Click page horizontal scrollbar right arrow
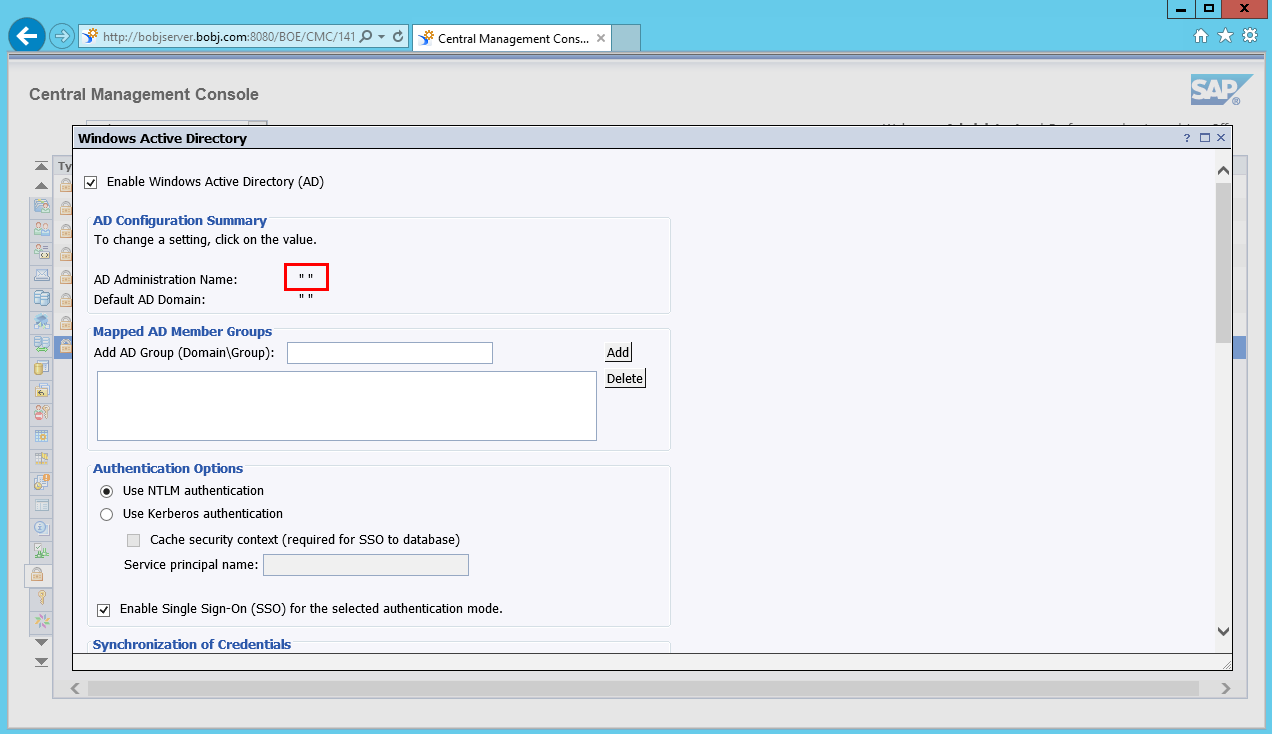 point(1227,689)
